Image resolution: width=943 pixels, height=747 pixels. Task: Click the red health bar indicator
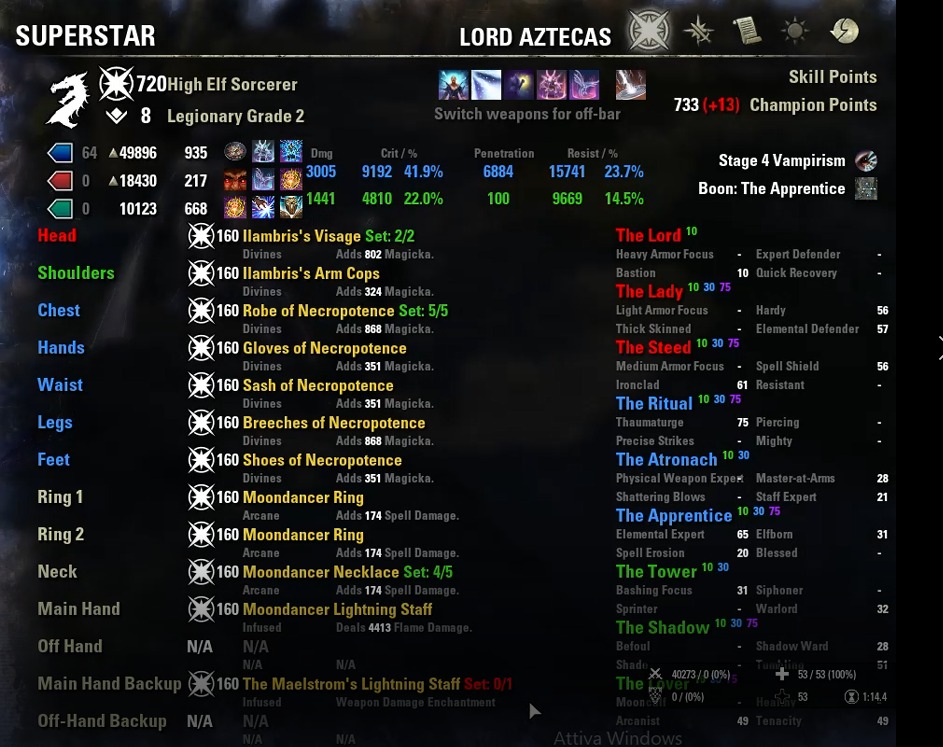(x=60, y=180)
